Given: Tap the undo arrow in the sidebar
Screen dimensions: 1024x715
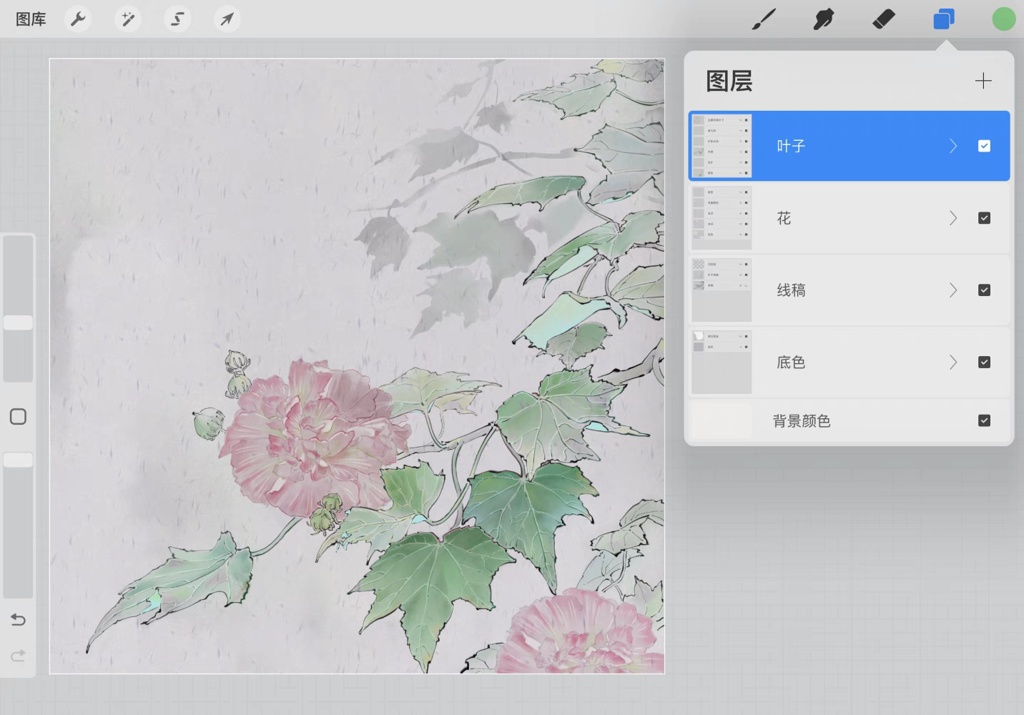Looking at the screenshot, I should click(17, 620).
